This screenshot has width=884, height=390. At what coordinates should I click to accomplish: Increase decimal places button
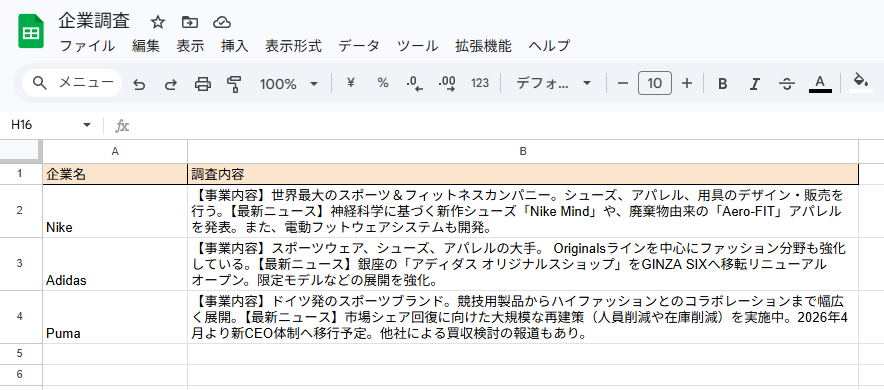[x=447, y=84]
